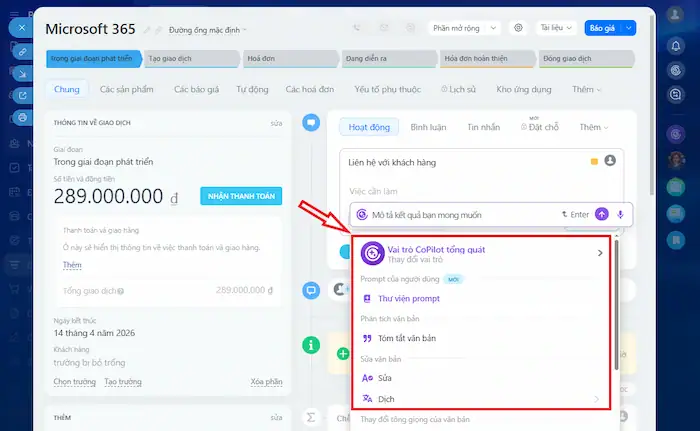Click the pencil icon beside Microsoft 365 title
700x431 pixels.
pyautogui.click(x=147, y=30)
